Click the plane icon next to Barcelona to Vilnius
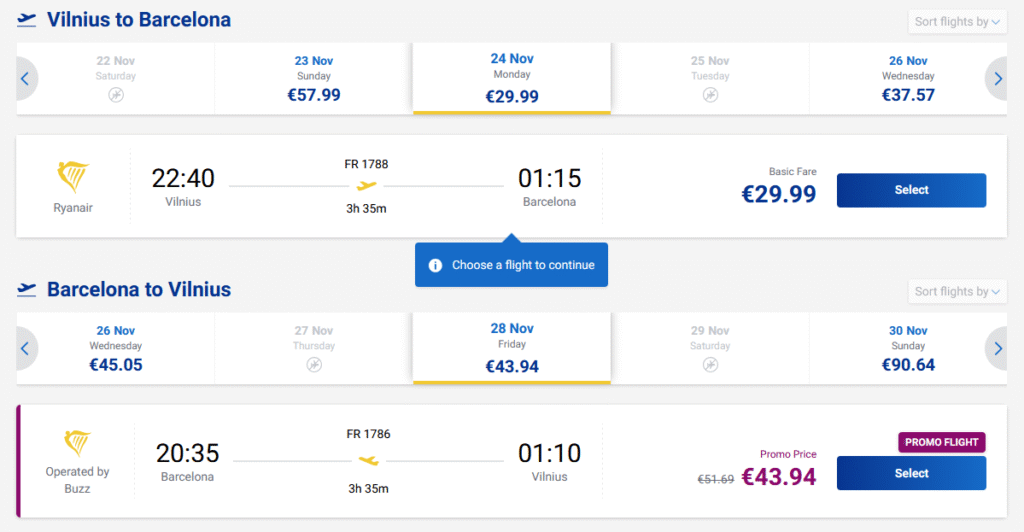1024x532 pixels. pyautogui.click(x=27, y=290)
